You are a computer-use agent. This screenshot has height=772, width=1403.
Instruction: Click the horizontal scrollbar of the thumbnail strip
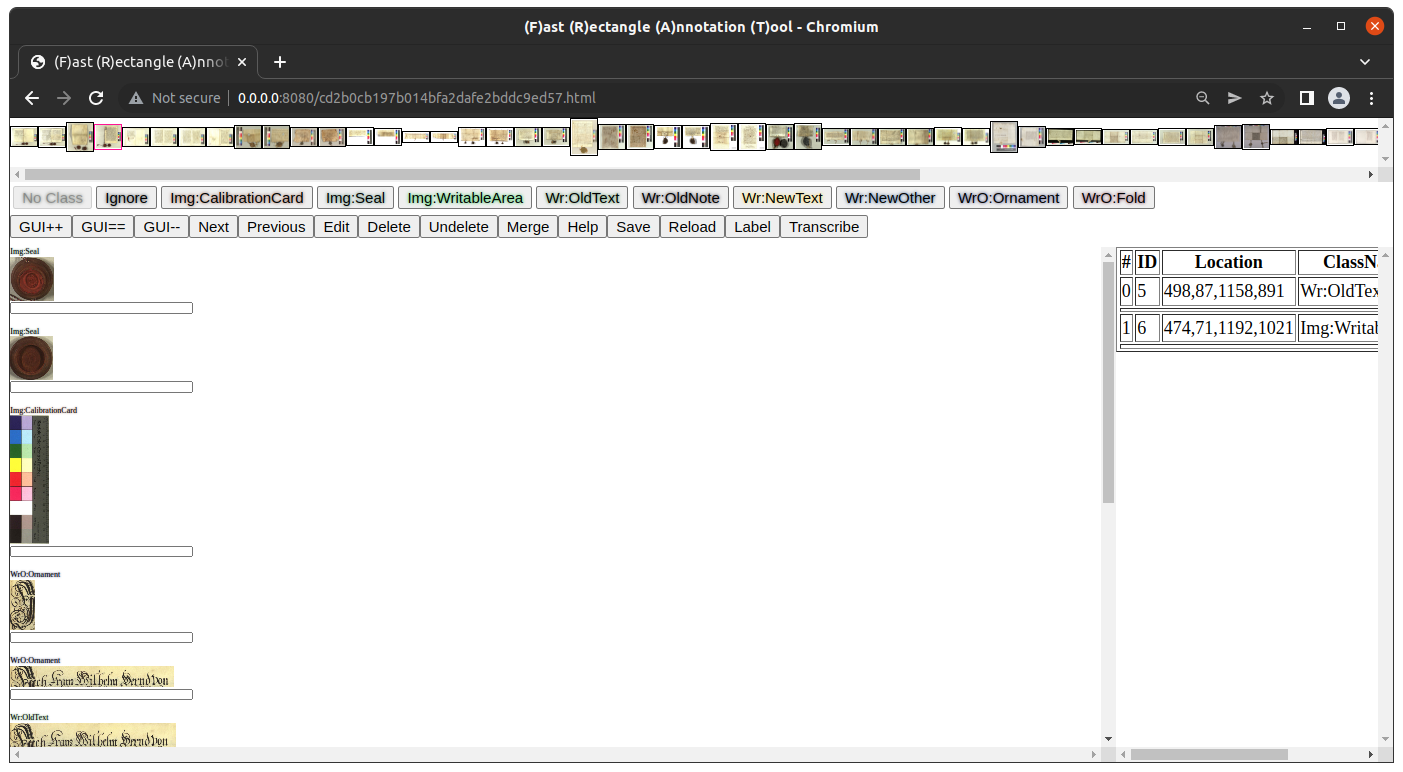[472, 174]
